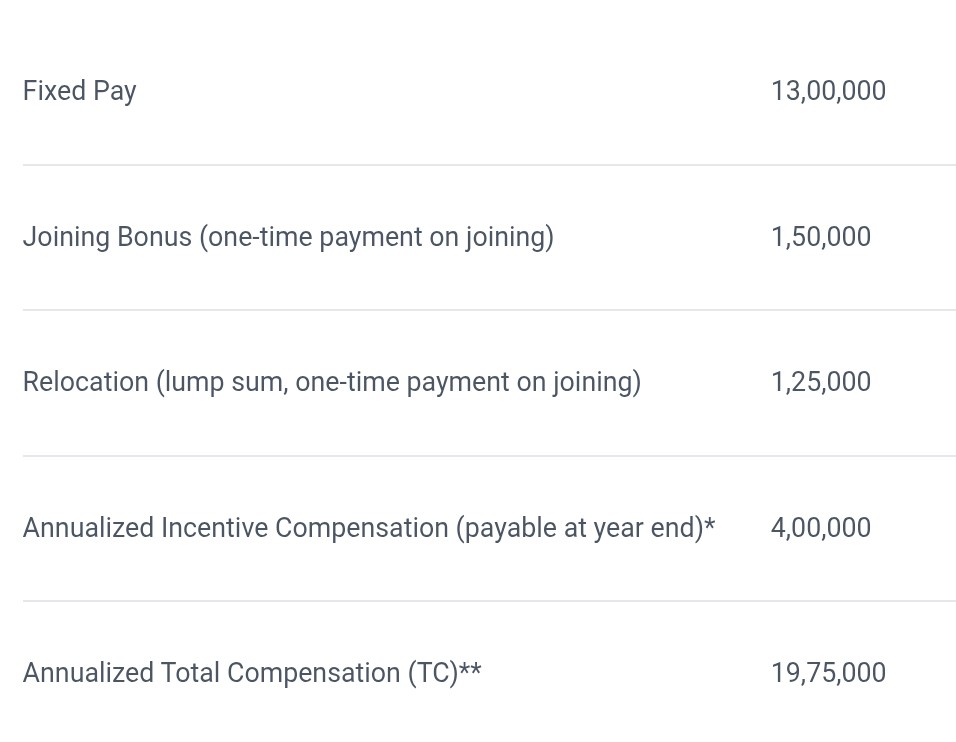Select the 13,00,000 fixed pay amount

[829, 91]
